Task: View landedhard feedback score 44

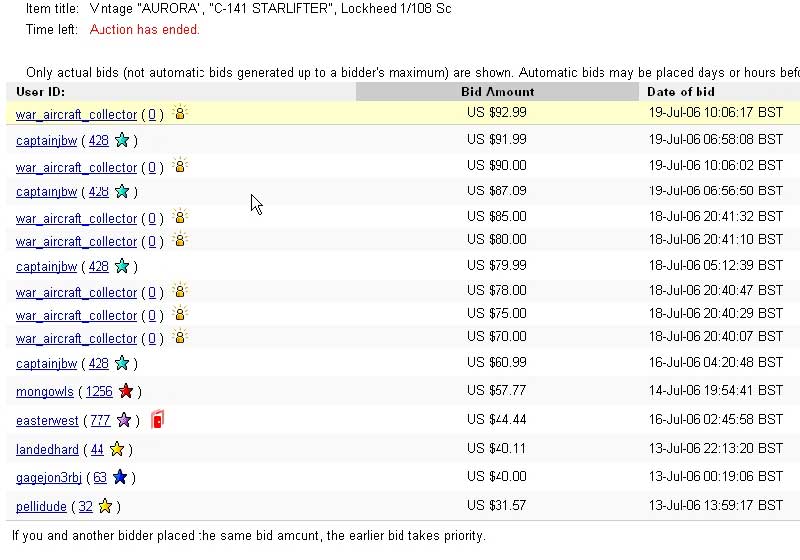Action: point(97,450)
